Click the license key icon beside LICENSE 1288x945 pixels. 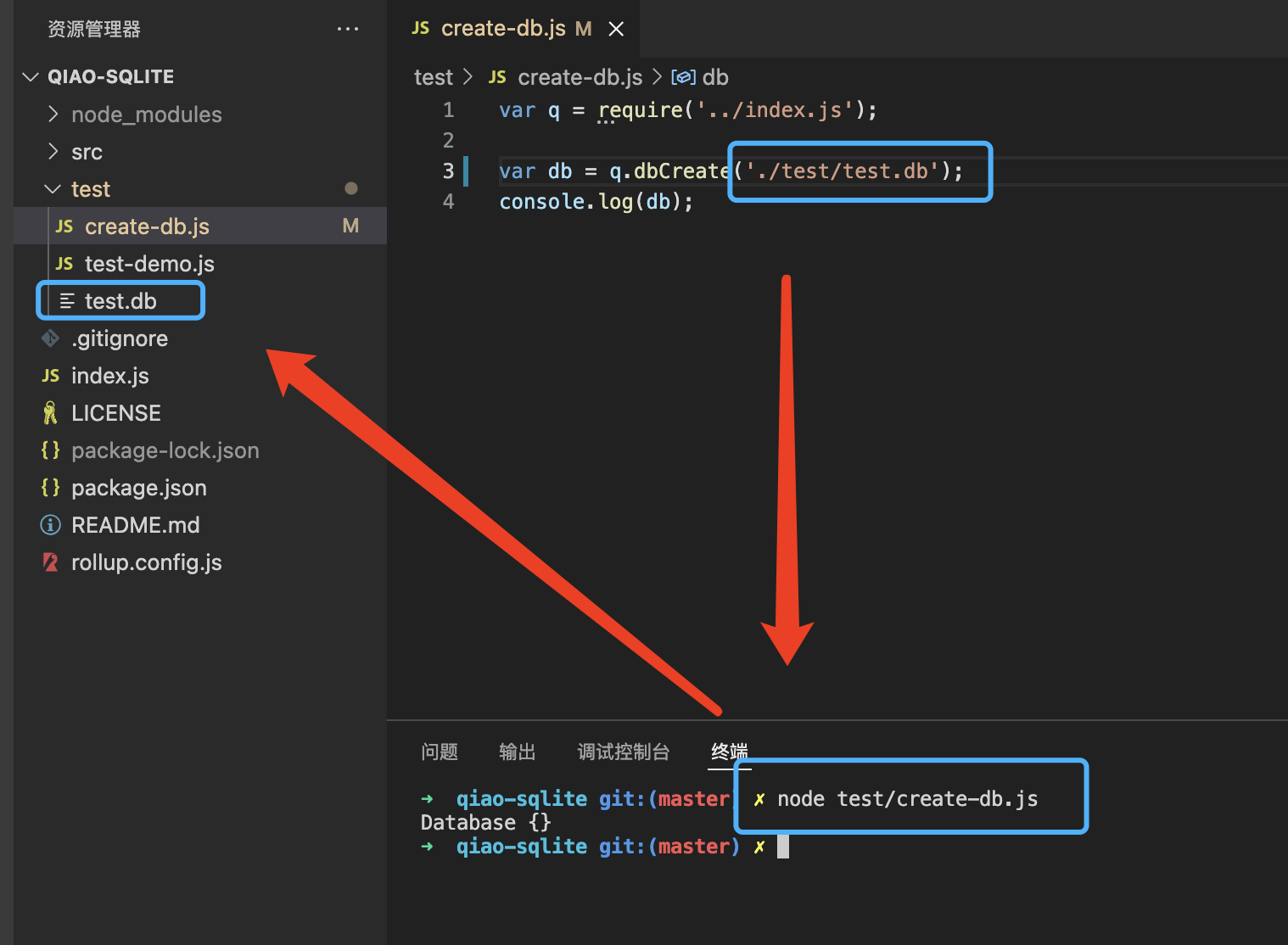coord(51,413)
